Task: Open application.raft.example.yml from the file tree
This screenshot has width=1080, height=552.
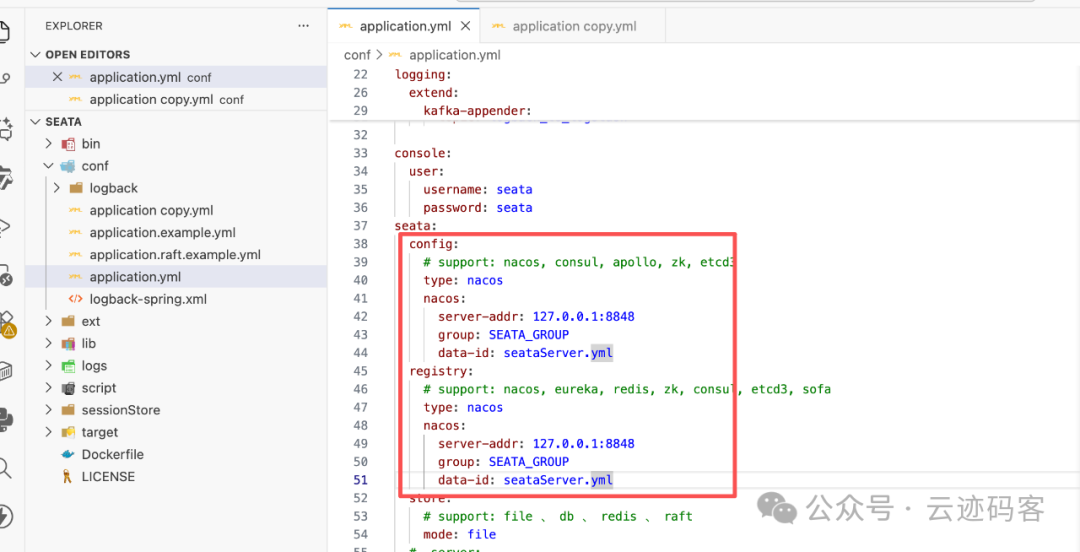Action: 175,255
